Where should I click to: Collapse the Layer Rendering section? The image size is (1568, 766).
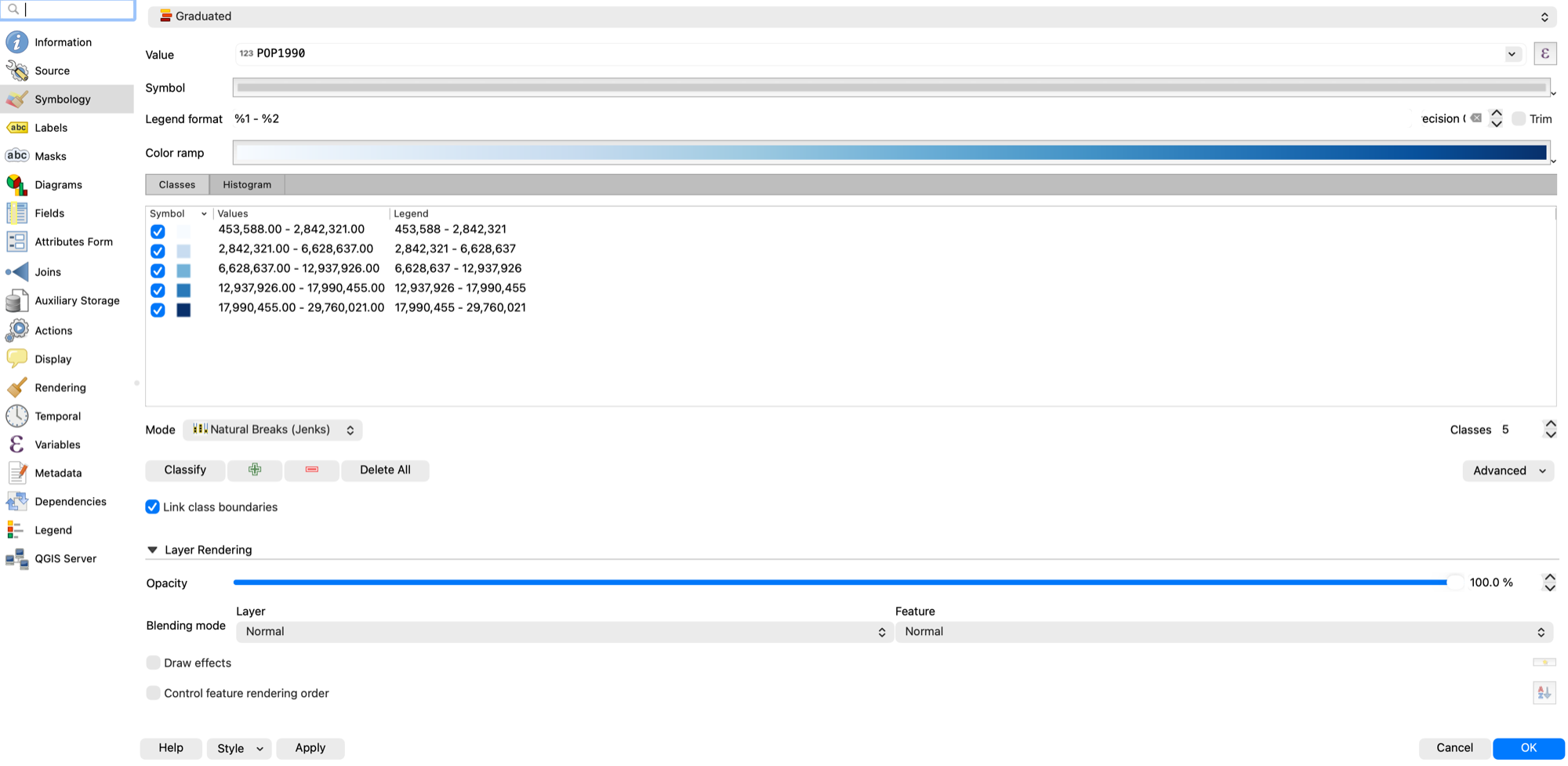[153, 550]
